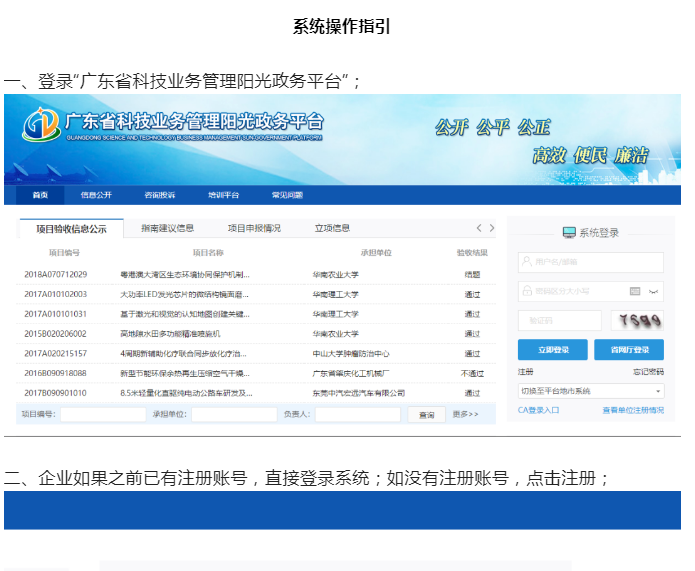Click the 忘记密码 link

point(648,372)
